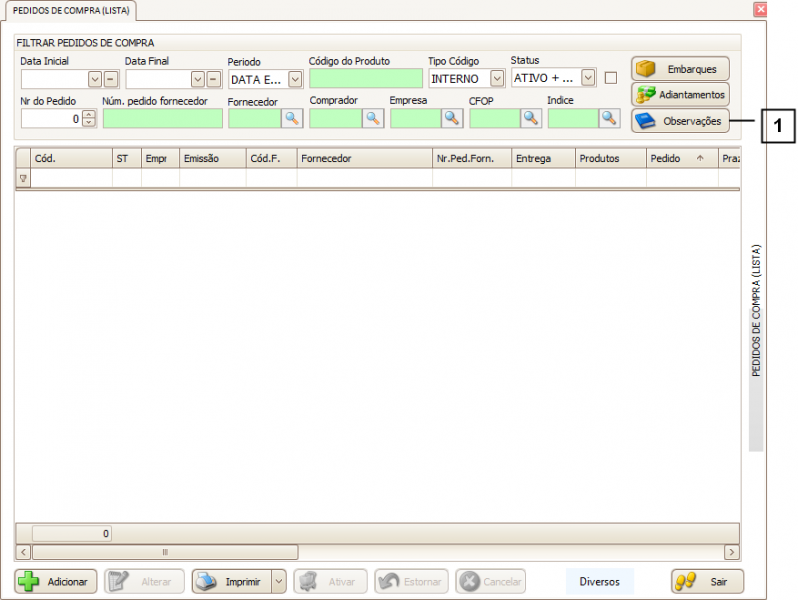Screen dimensions: 798x600
Task: Click the Código do Produto input field
Action: point(365,79)
